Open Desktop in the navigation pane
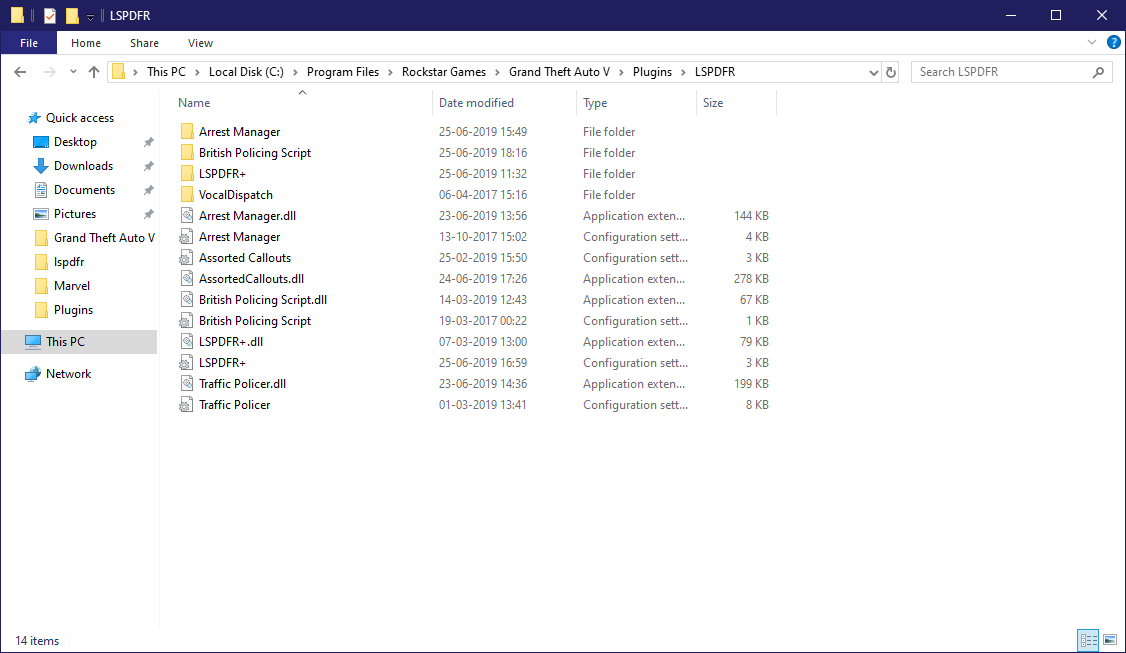Viewport: 1126px width, 653px height. (x=75, y=142)
